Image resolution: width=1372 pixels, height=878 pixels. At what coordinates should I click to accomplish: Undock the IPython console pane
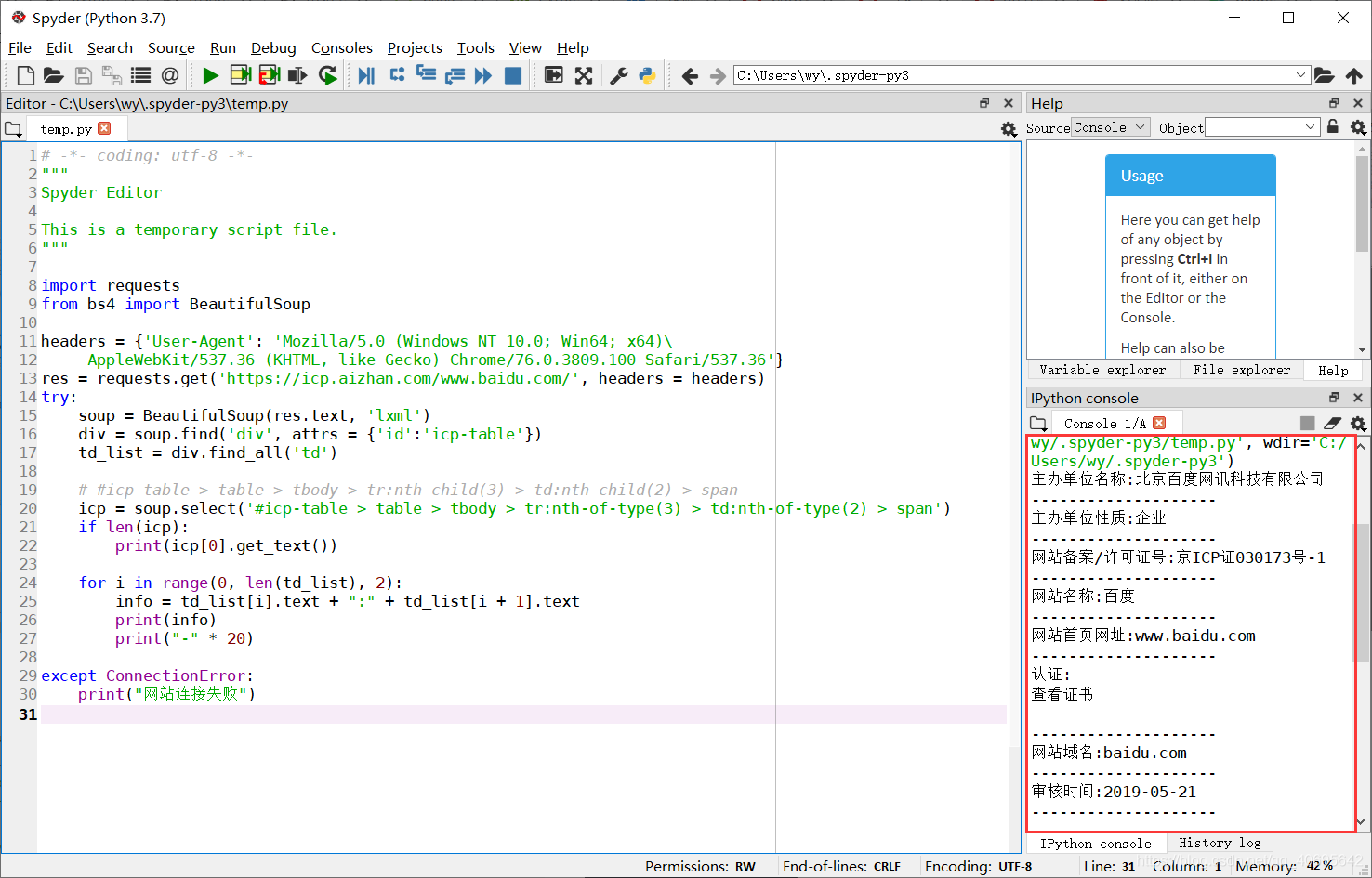coord(1334,398)
